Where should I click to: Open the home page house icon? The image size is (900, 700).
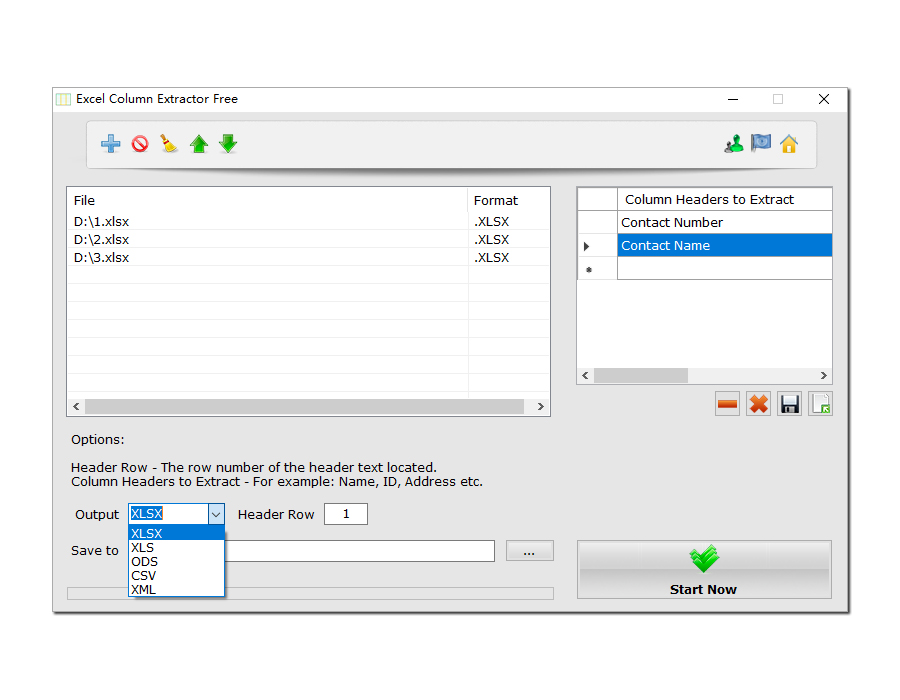click(789, 143)
